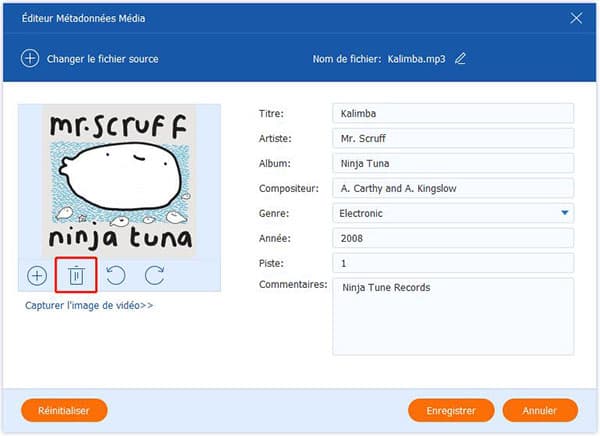
Task: Click the Genre: label
Action: click(x=274, y=213)
